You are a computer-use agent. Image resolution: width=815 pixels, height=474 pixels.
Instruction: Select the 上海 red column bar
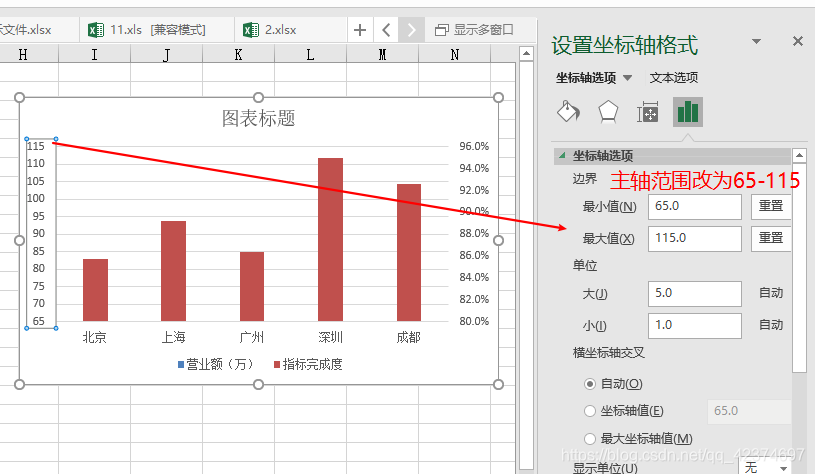(174, 271)
